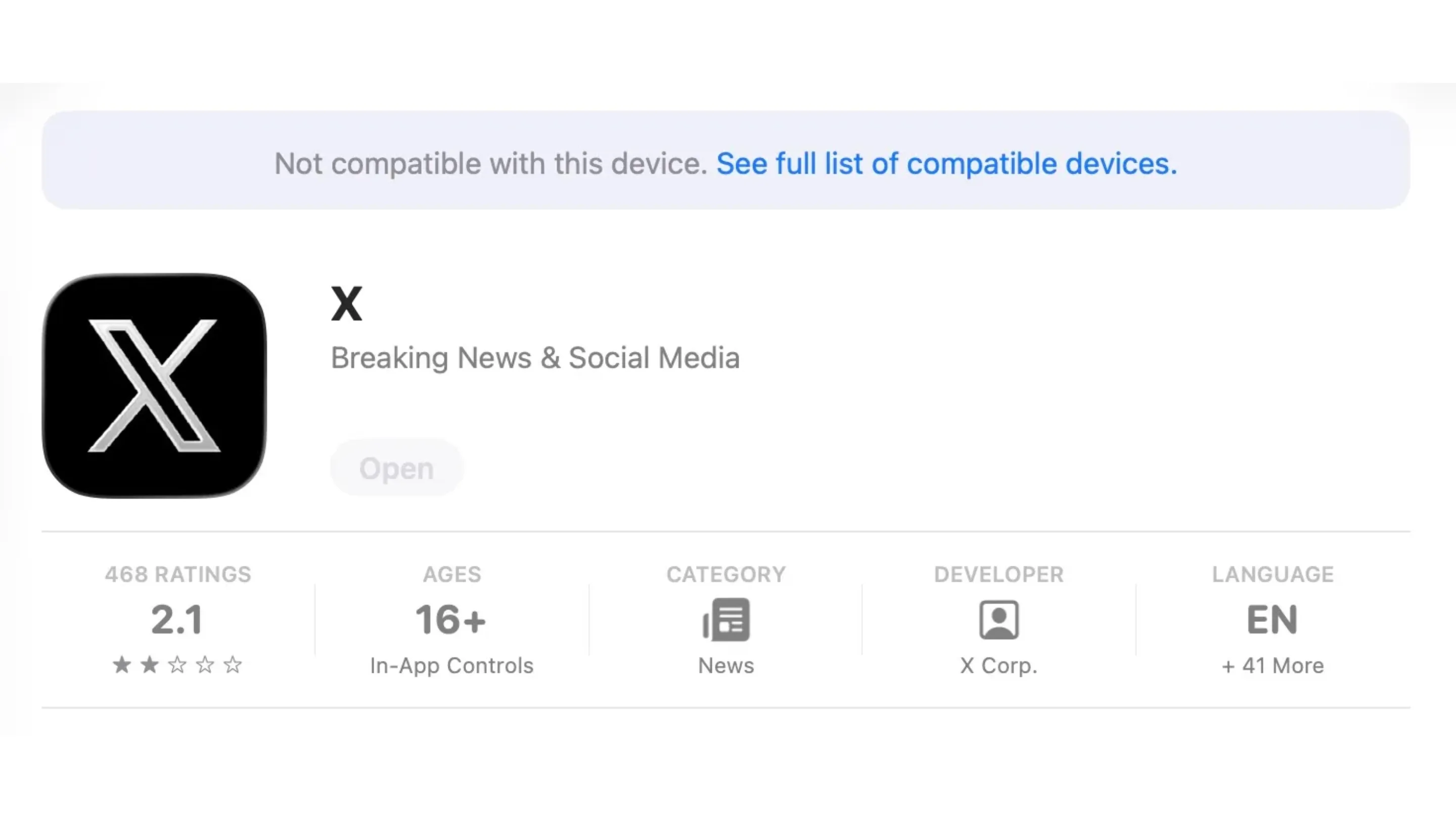Click the Language heading label
Image resolution: width=1456 pixels, height=819 pixels.
coord(1272,574)
